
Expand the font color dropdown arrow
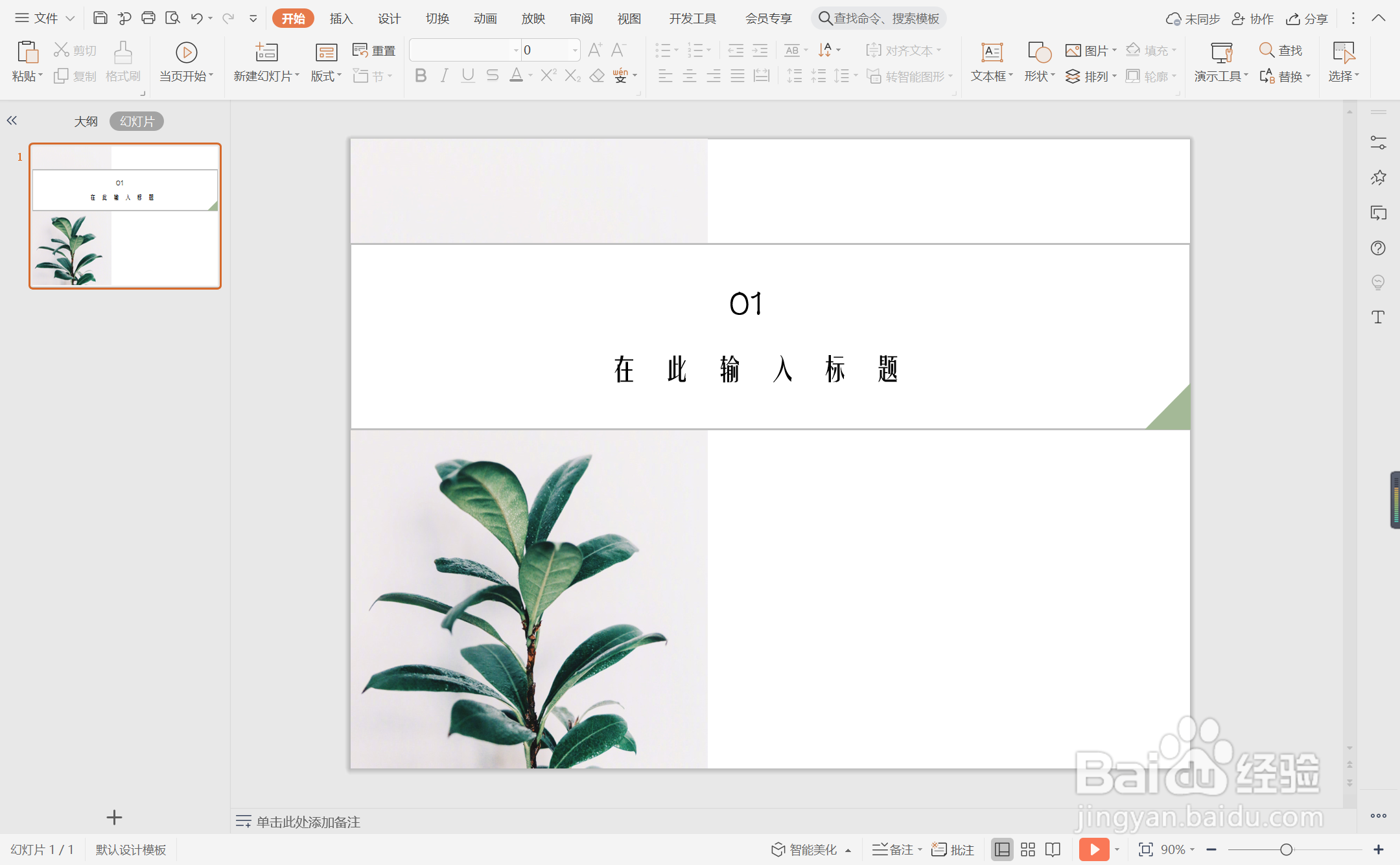pos(530,76)
